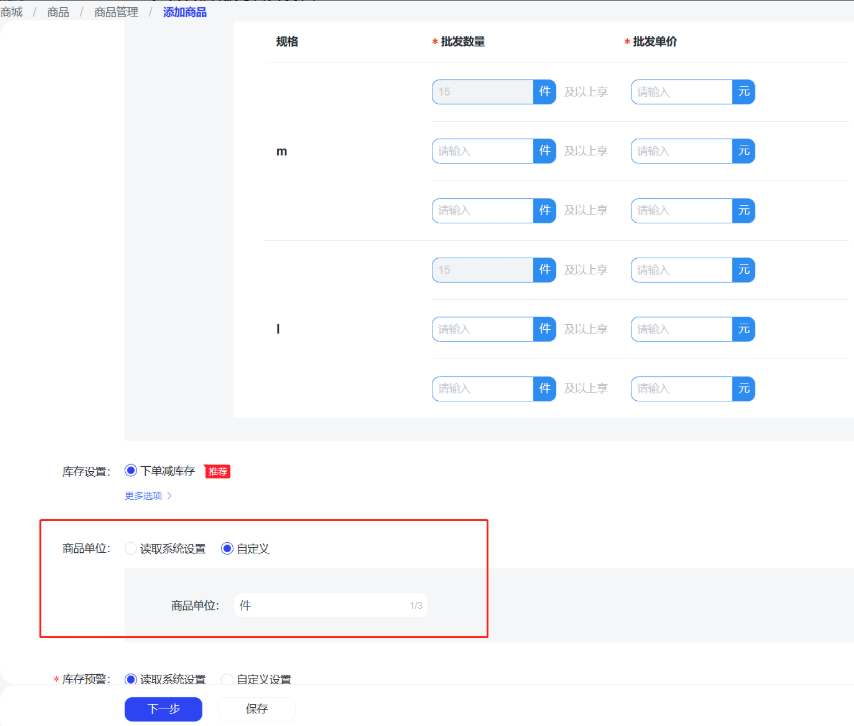Click second-tier 批发数量 input for spec m
The width and height of the screenshot is (854, 726).
coord(483,151)
